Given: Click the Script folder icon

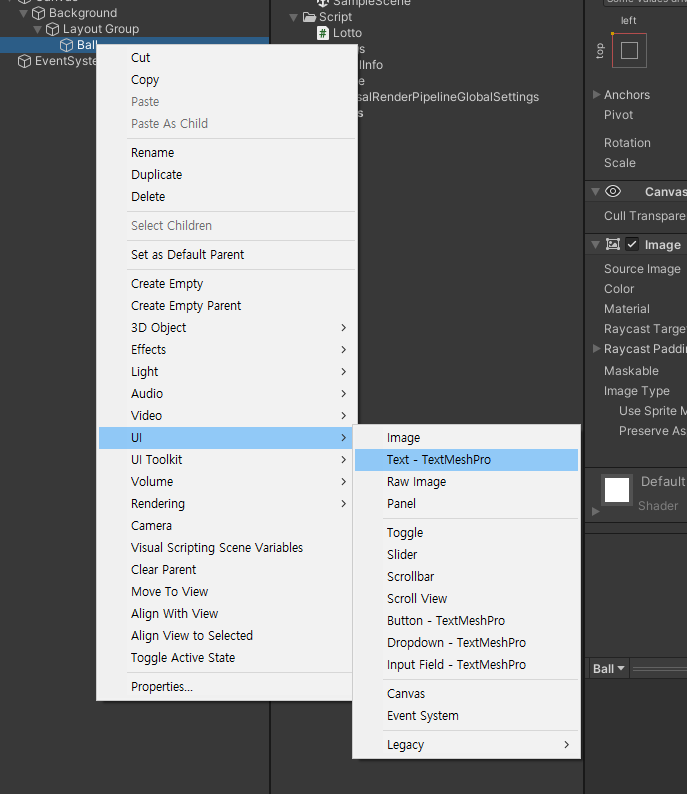Looking at the screenshot, I should (x=309, y=17).
